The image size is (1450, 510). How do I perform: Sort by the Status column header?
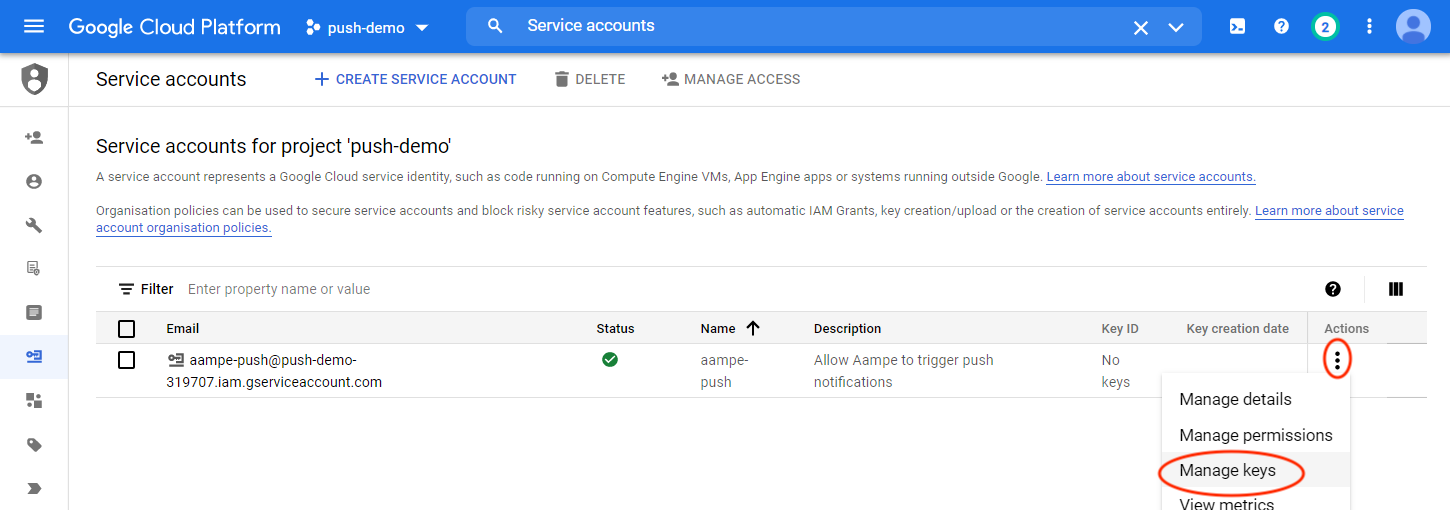tap(615, 328)
